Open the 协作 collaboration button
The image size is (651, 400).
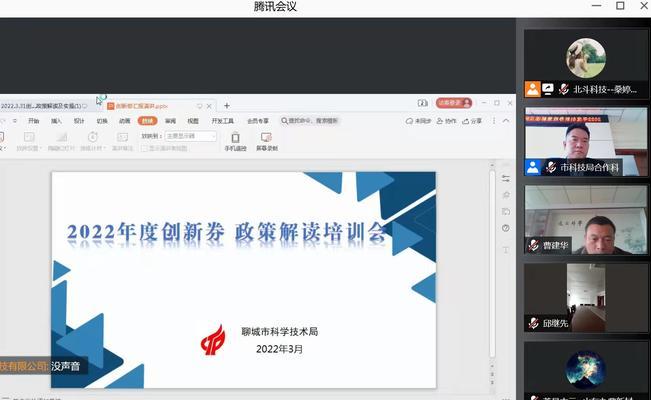(446, 121)
